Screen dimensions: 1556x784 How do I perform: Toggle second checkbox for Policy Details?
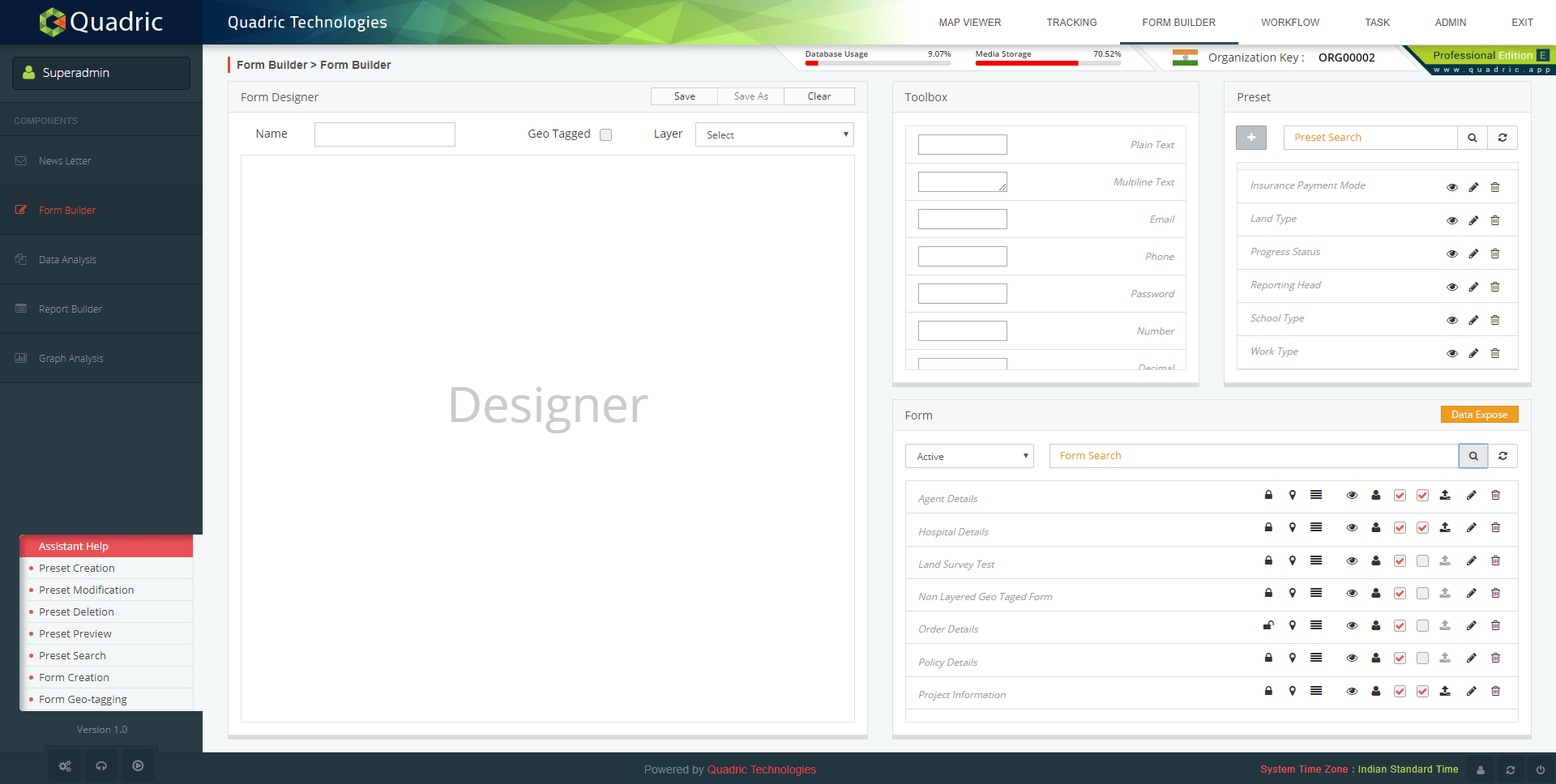click(x=1422, y=658)
